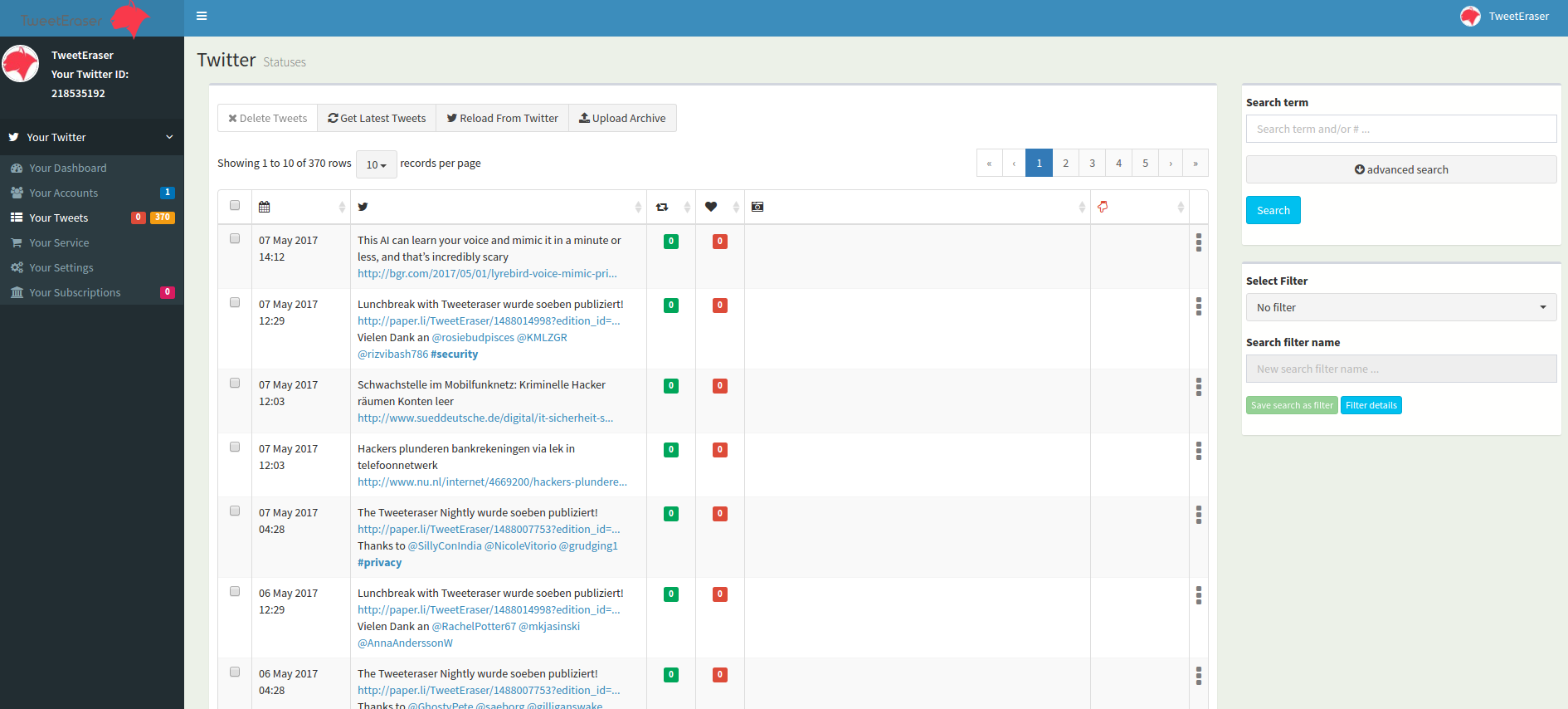Click the hamburger menu icon in header

point(202,16)
